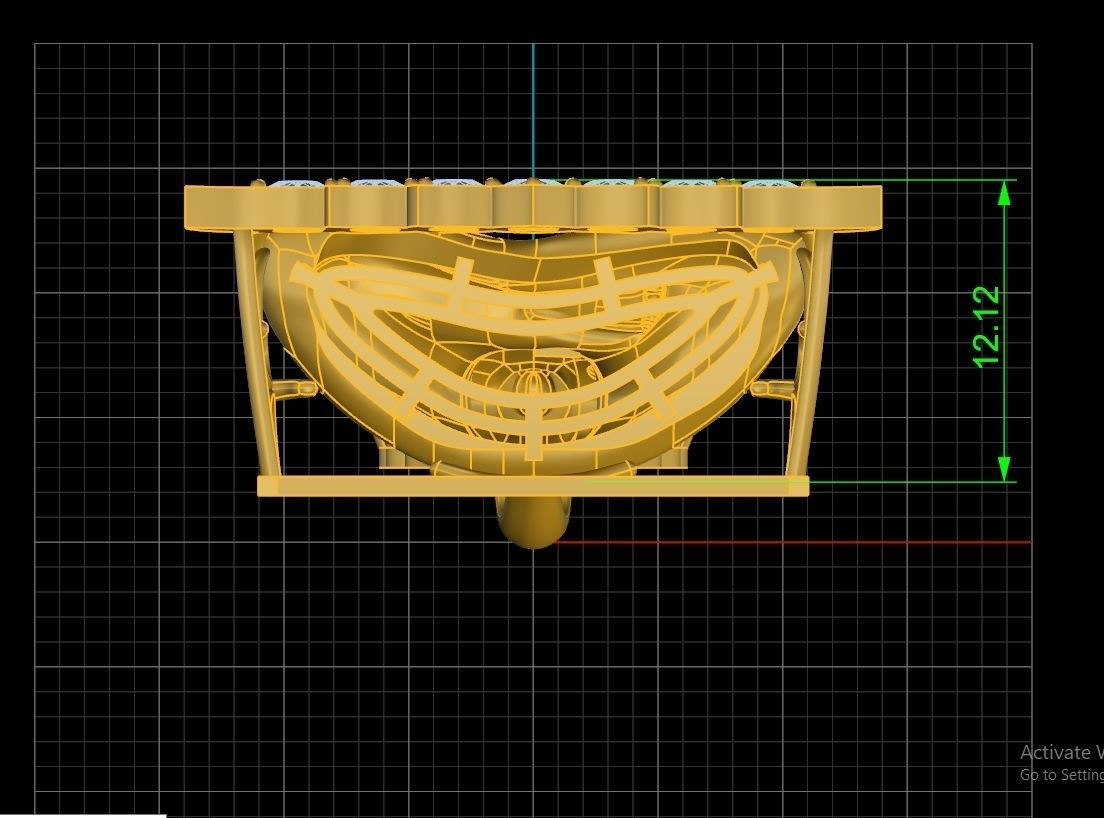Click the upper green dimension arrowhead
This screenshot has width=1104, height=818.
pyautogui.click(x=1005, y=194)
